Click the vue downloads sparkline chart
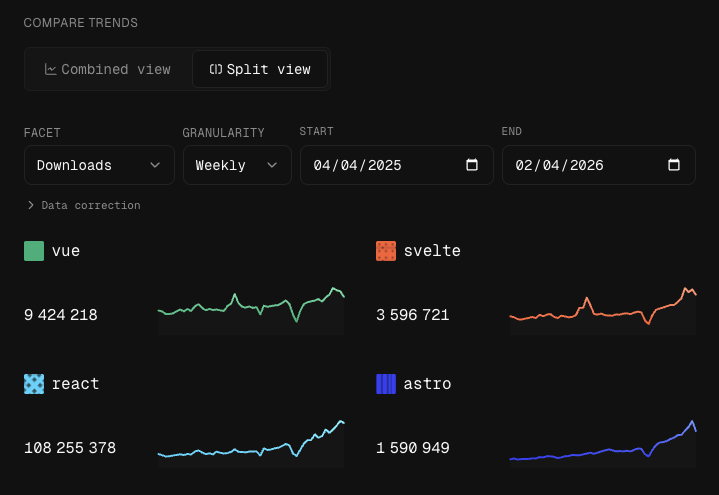 click(x=251, y=309)
